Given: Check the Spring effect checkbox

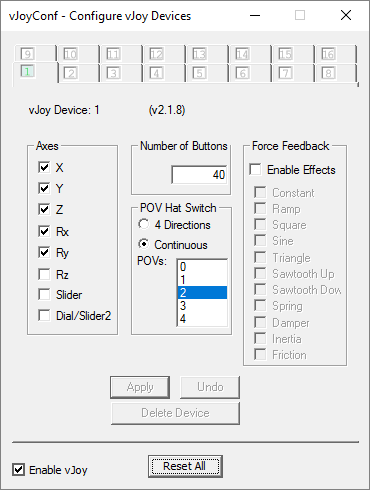Looking at the screenshot, I should click(x=260, y=305).
